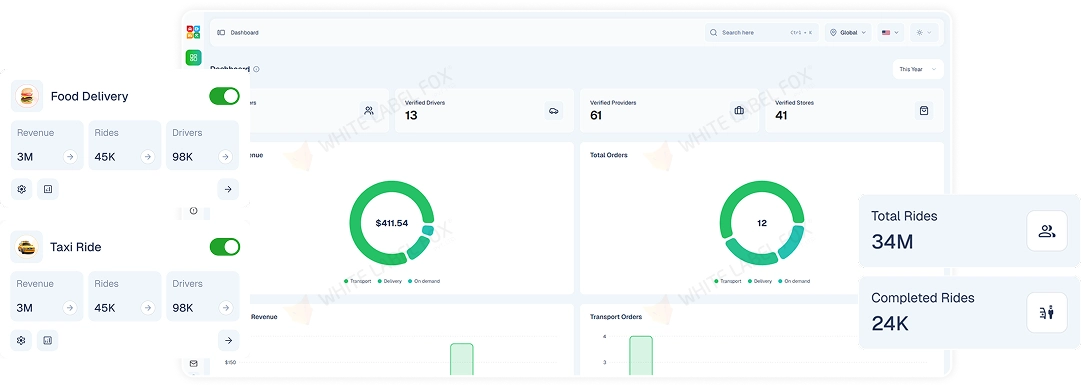Open the sun theme dropdown
The width and height of the screenshot is (1081, 388).
point(925,32)
